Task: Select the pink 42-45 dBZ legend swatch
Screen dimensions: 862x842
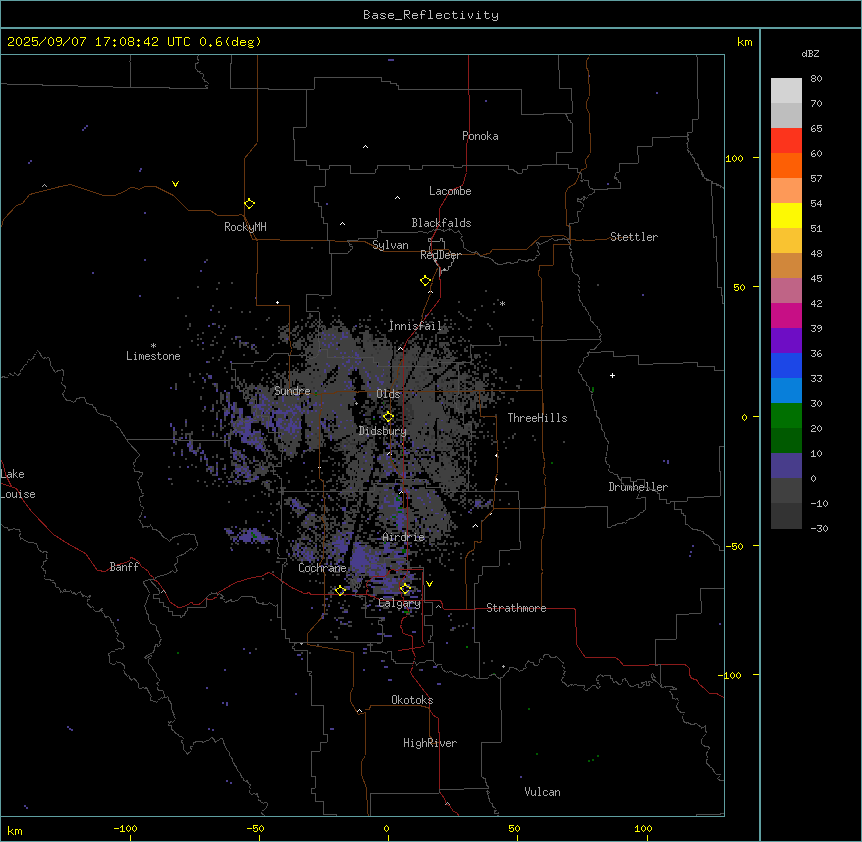Action: pos(786,290)
